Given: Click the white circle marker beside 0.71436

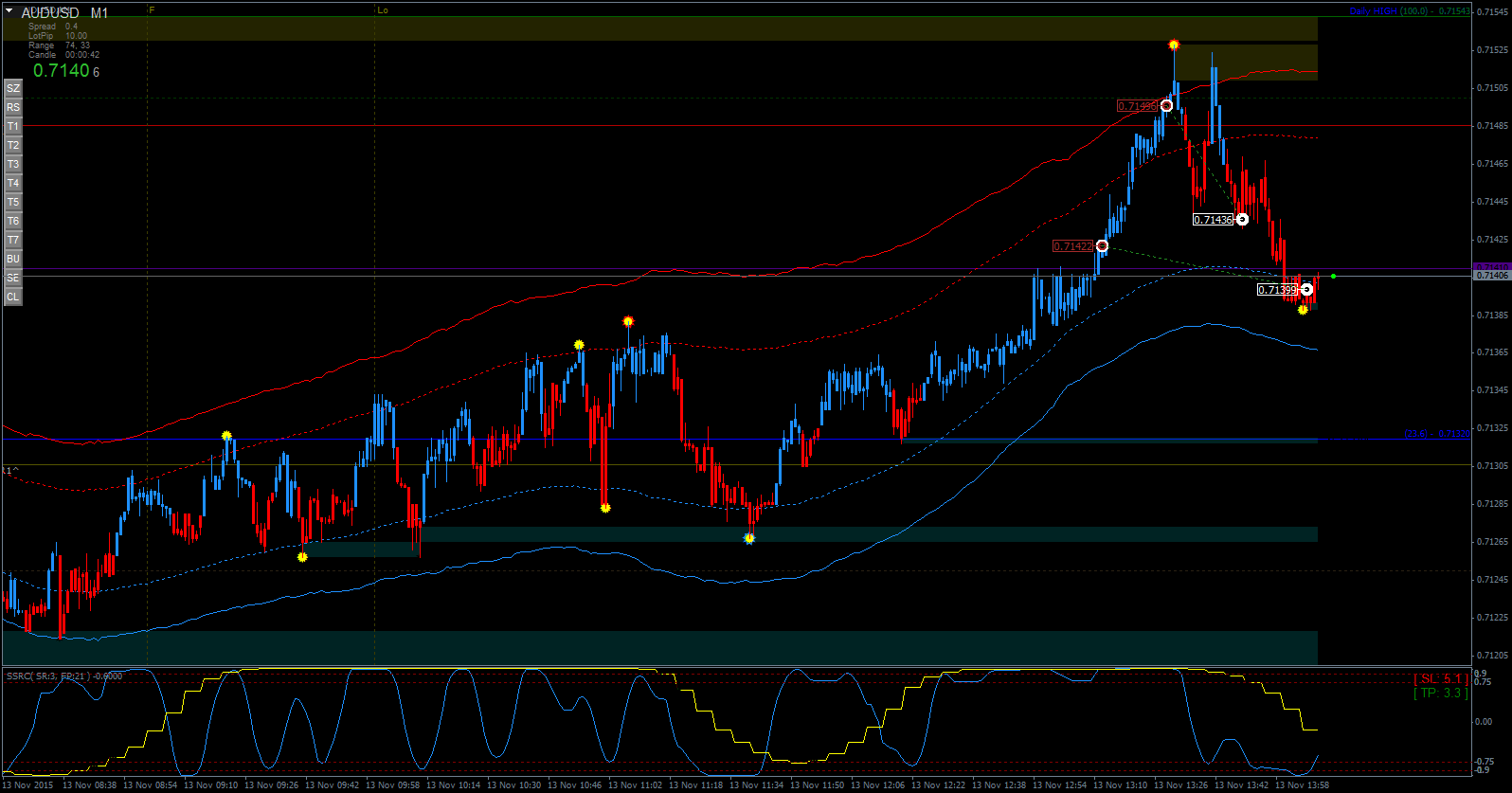Looking at the screenshot, I should (x=1242, y=219).
